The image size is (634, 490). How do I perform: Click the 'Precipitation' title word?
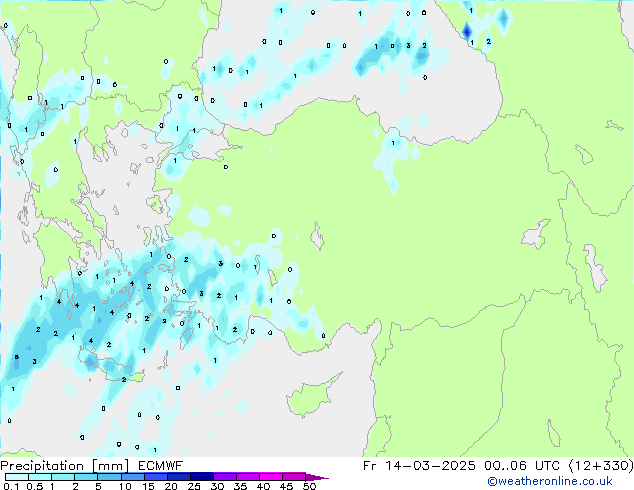[42, 466]
